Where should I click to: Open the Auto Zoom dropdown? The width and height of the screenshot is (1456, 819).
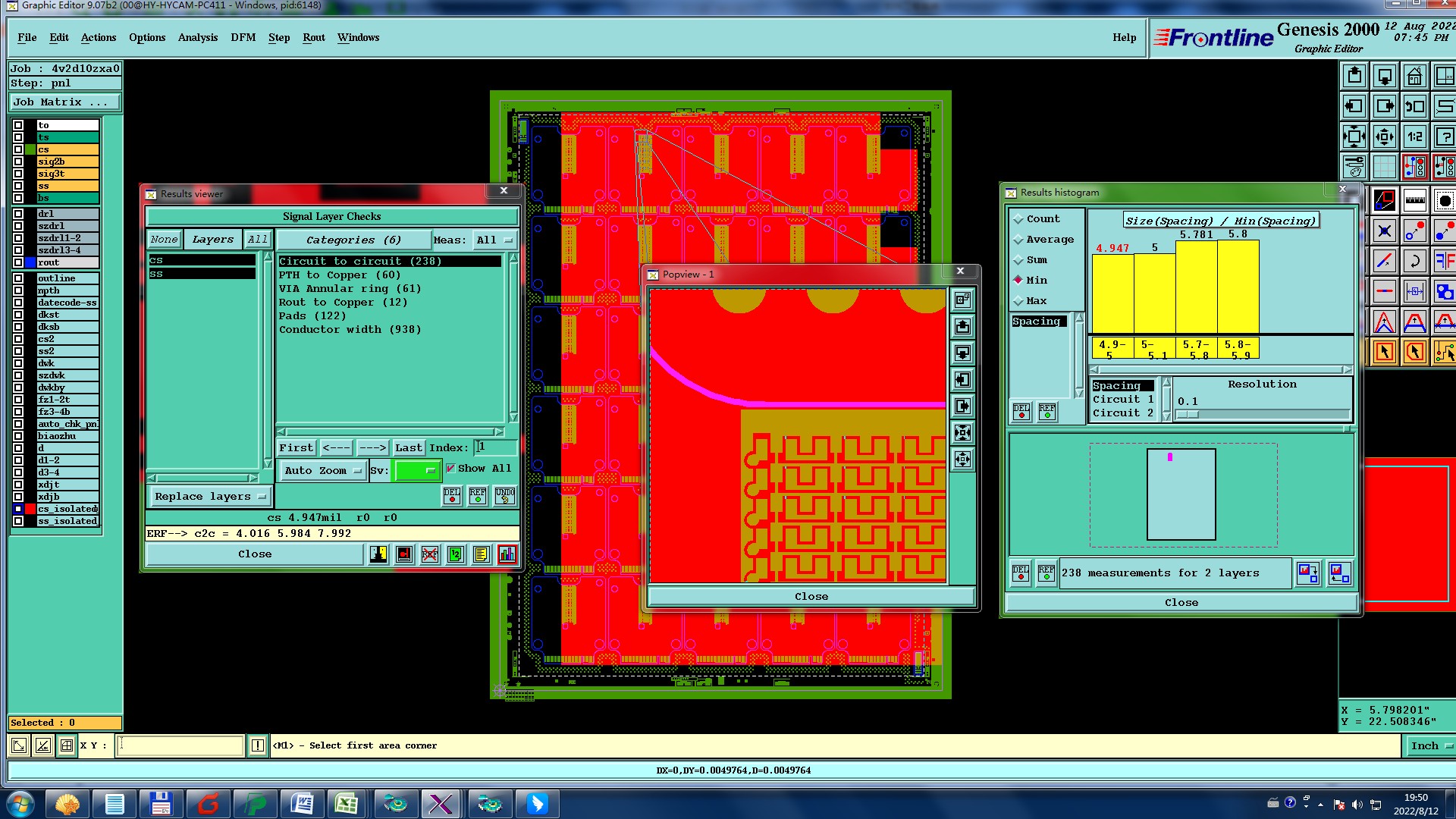[322, 471]
